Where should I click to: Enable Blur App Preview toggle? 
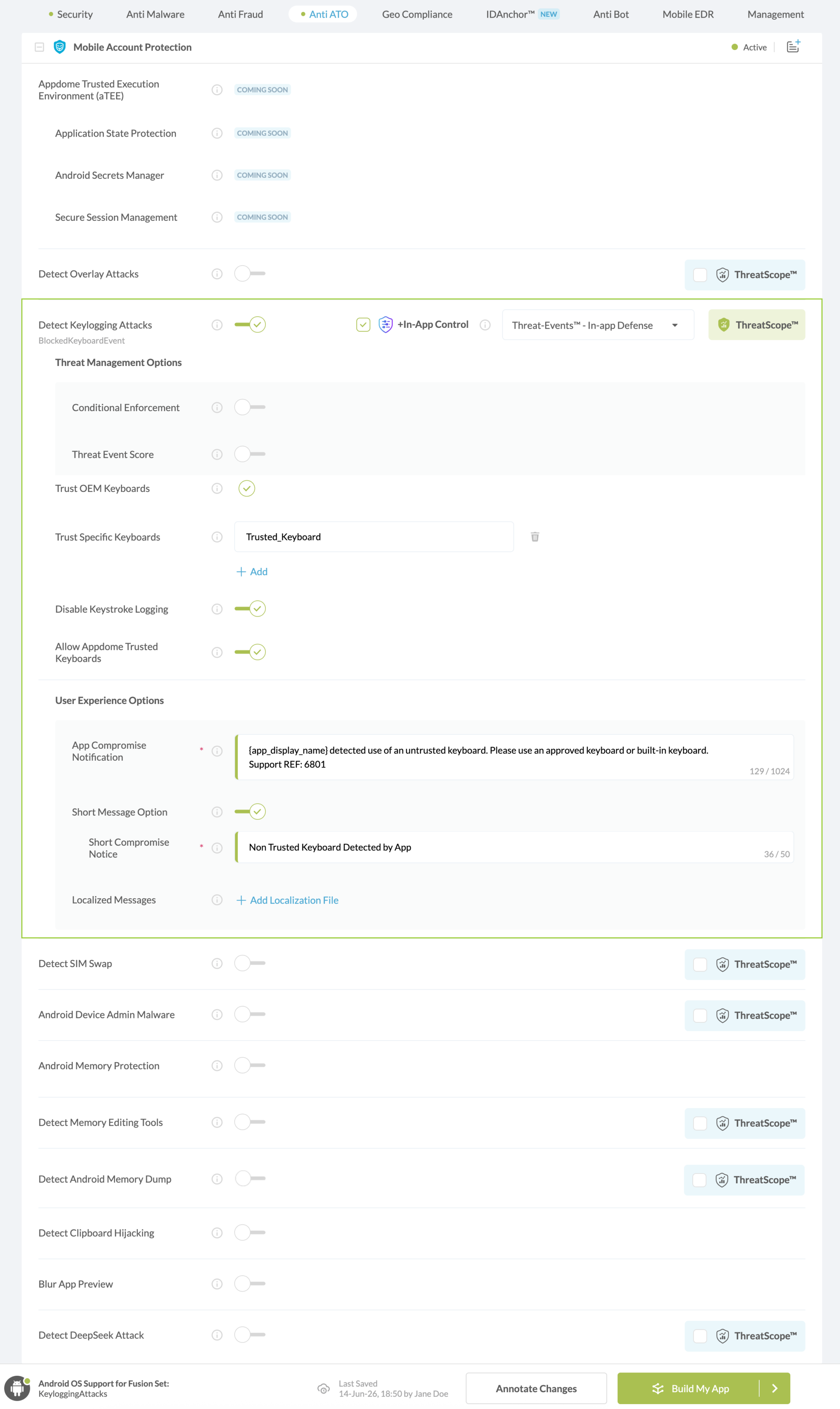[x=250, y=1283]
